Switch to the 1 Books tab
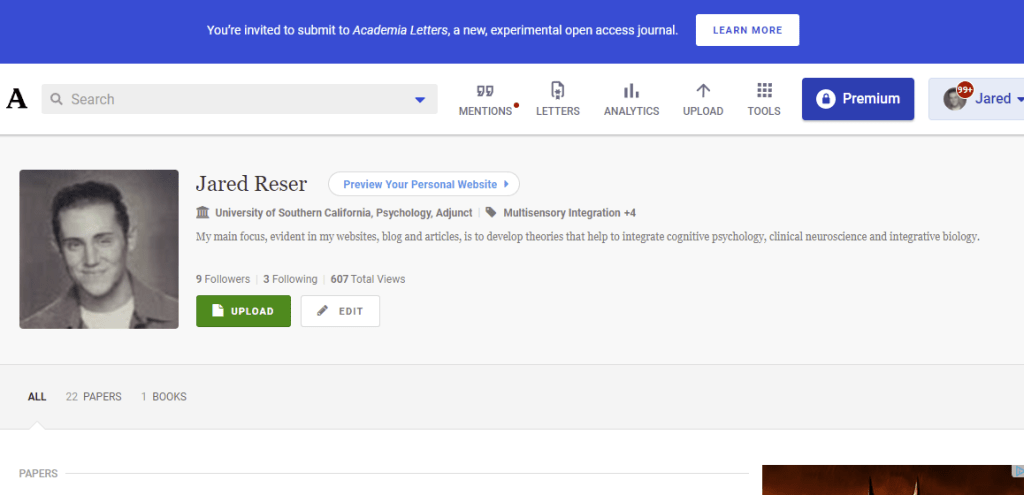Viewport: 1024px width, 495px height. pos(163,397)
